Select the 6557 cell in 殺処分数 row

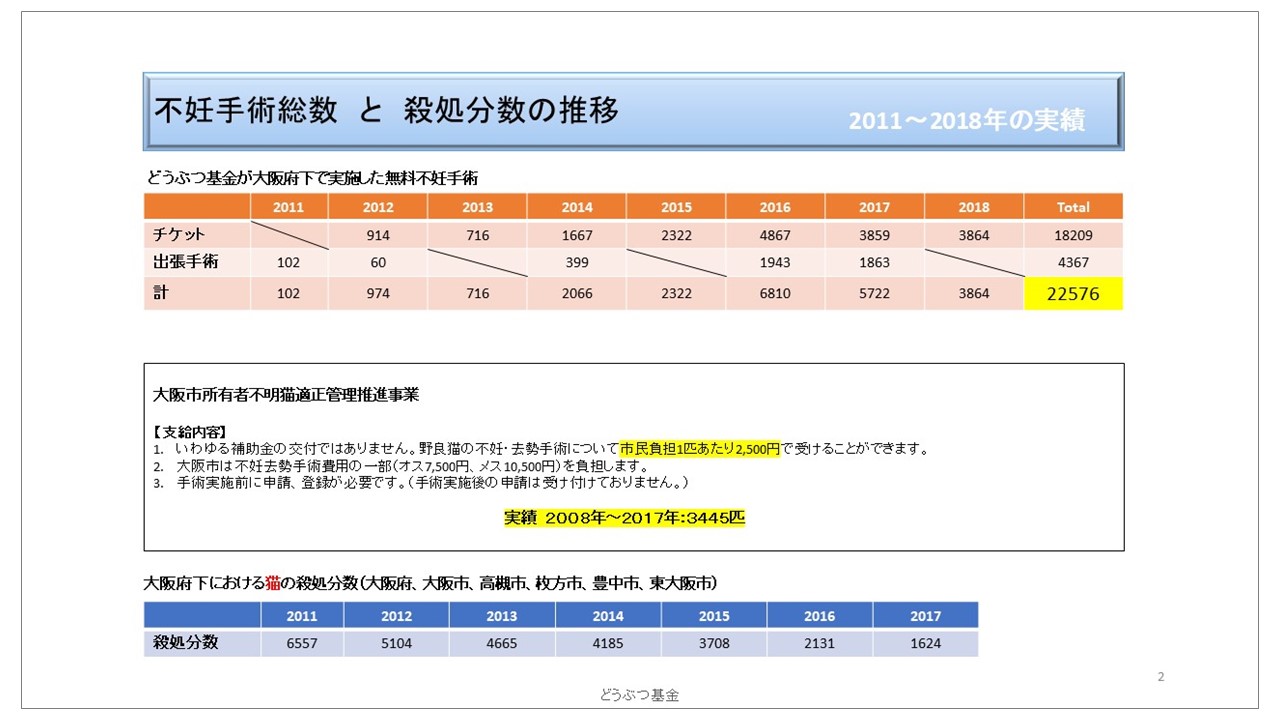click(x=301, y=643)
